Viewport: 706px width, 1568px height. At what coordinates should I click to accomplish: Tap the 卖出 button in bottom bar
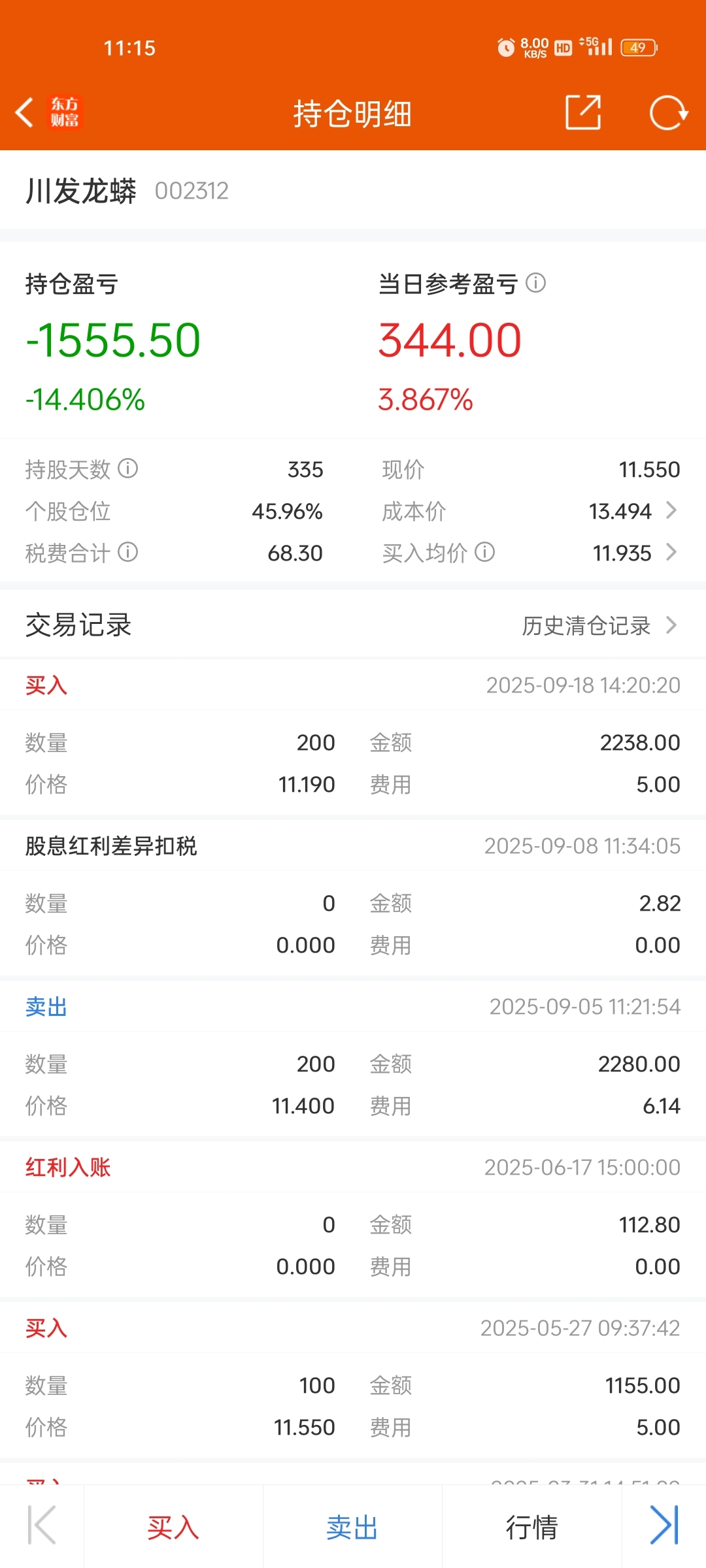[352, 1527]
